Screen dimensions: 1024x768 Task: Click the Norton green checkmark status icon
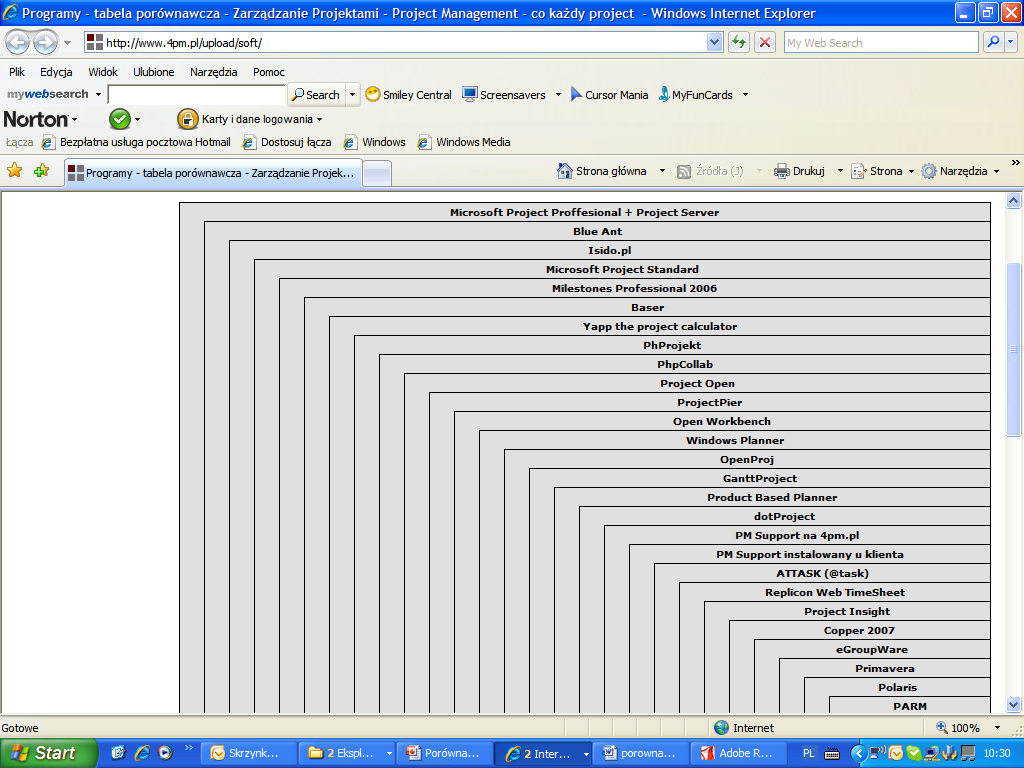120,119
